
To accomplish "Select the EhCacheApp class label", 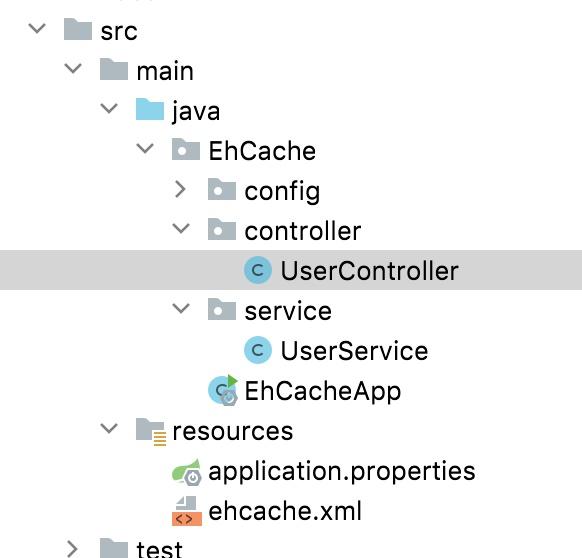I will 323,392.
